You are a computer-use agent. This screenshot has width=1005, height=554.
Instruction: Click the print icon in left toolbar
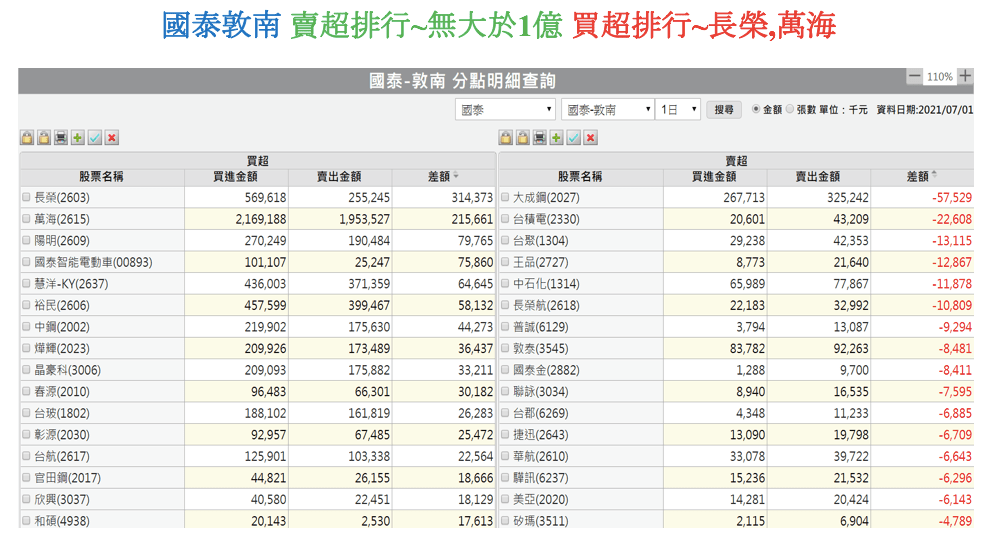[x=61, y=138]
